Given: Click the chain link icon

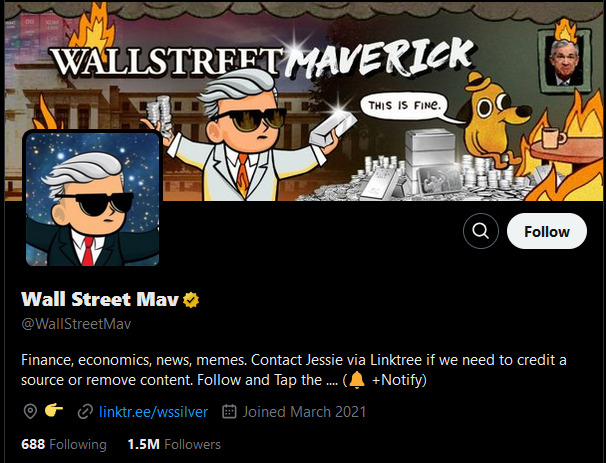Looking at the screenshot, I should [x=85, y=412].
